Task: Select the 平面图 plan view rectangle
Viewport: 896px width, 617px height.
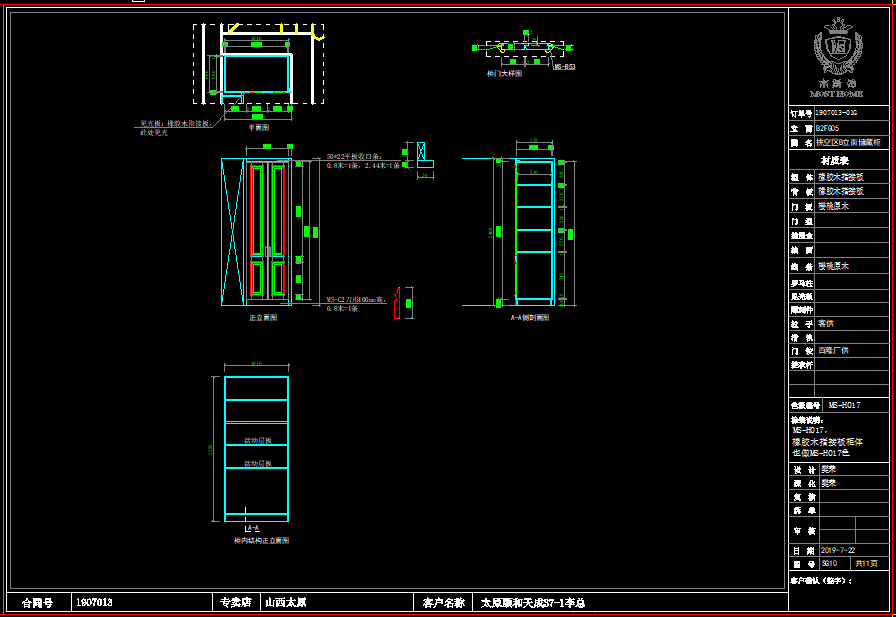Action: (x=256, y=73)
